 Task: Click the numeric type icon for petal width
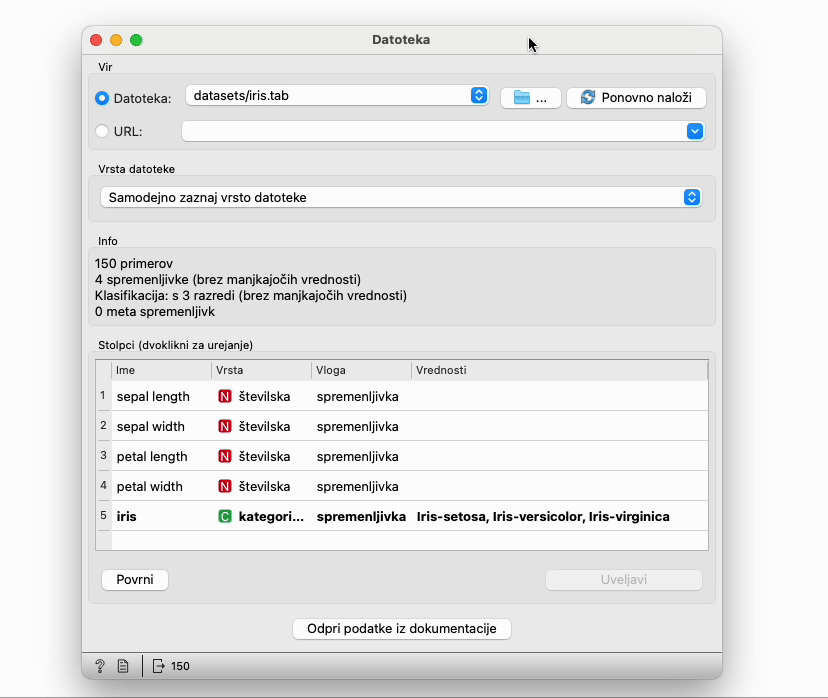tap(225, 486)
